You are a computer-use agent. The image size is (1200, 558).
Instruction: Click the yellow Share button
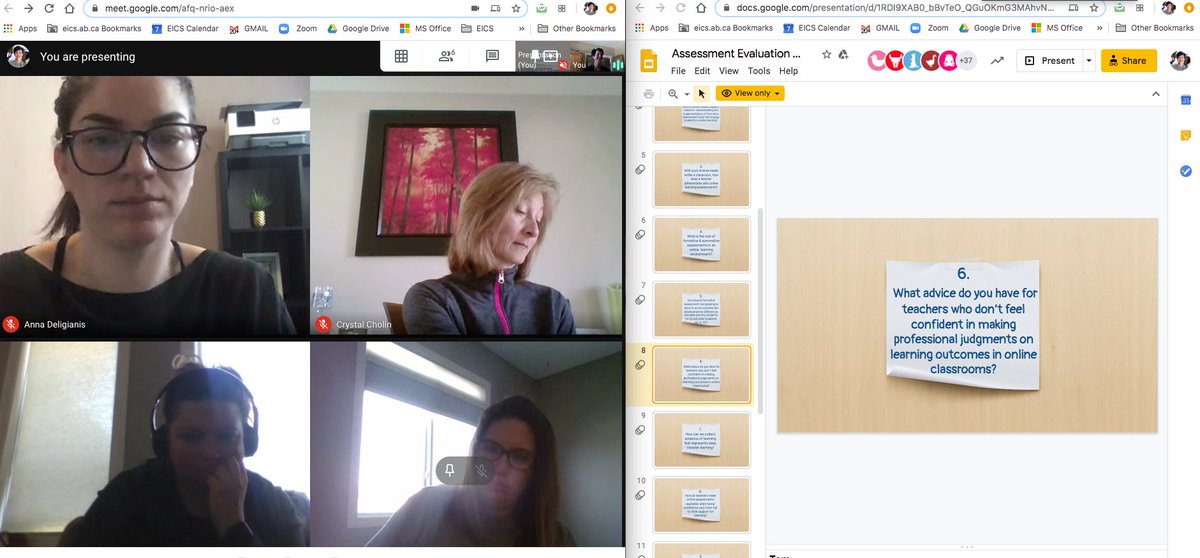coord(1129,61)
